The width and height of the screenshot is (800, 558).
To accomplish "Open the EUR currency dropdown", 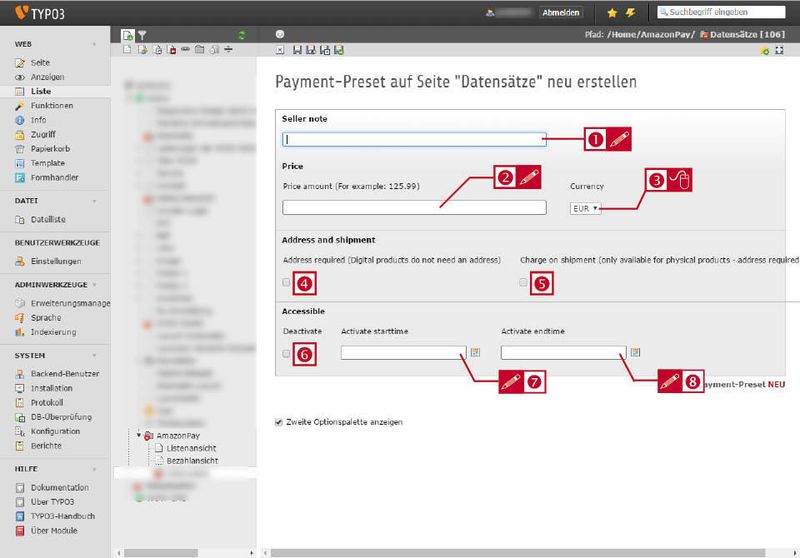I will [585, 208].
